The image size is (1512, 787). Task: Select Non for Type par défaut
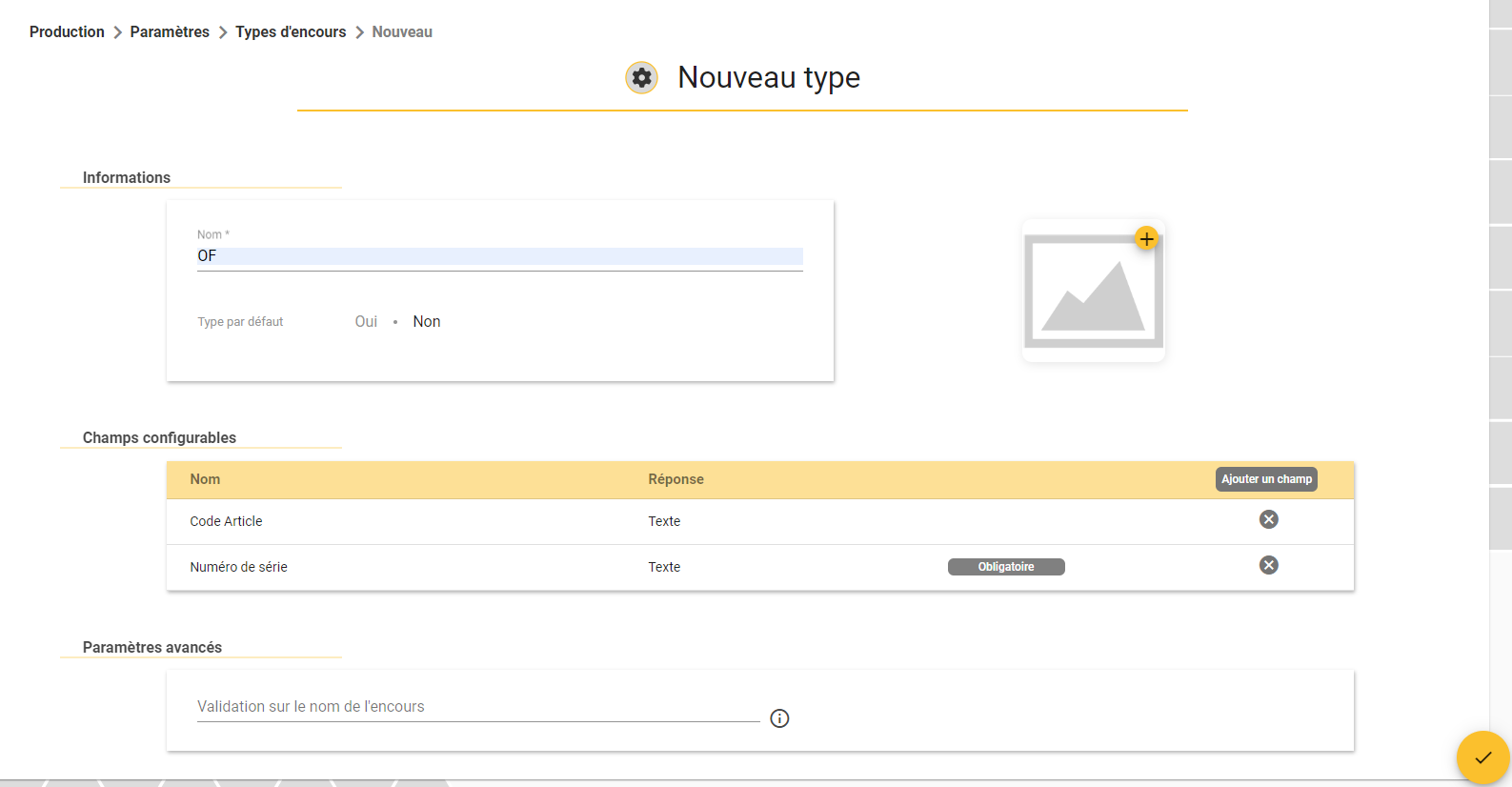click(x=427, y=321)
